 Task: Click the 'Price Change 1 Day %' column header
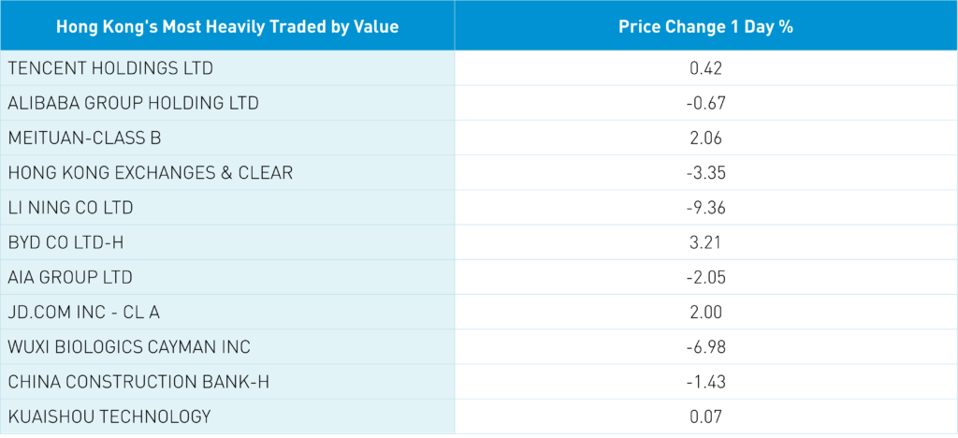(x=705, y=26)
